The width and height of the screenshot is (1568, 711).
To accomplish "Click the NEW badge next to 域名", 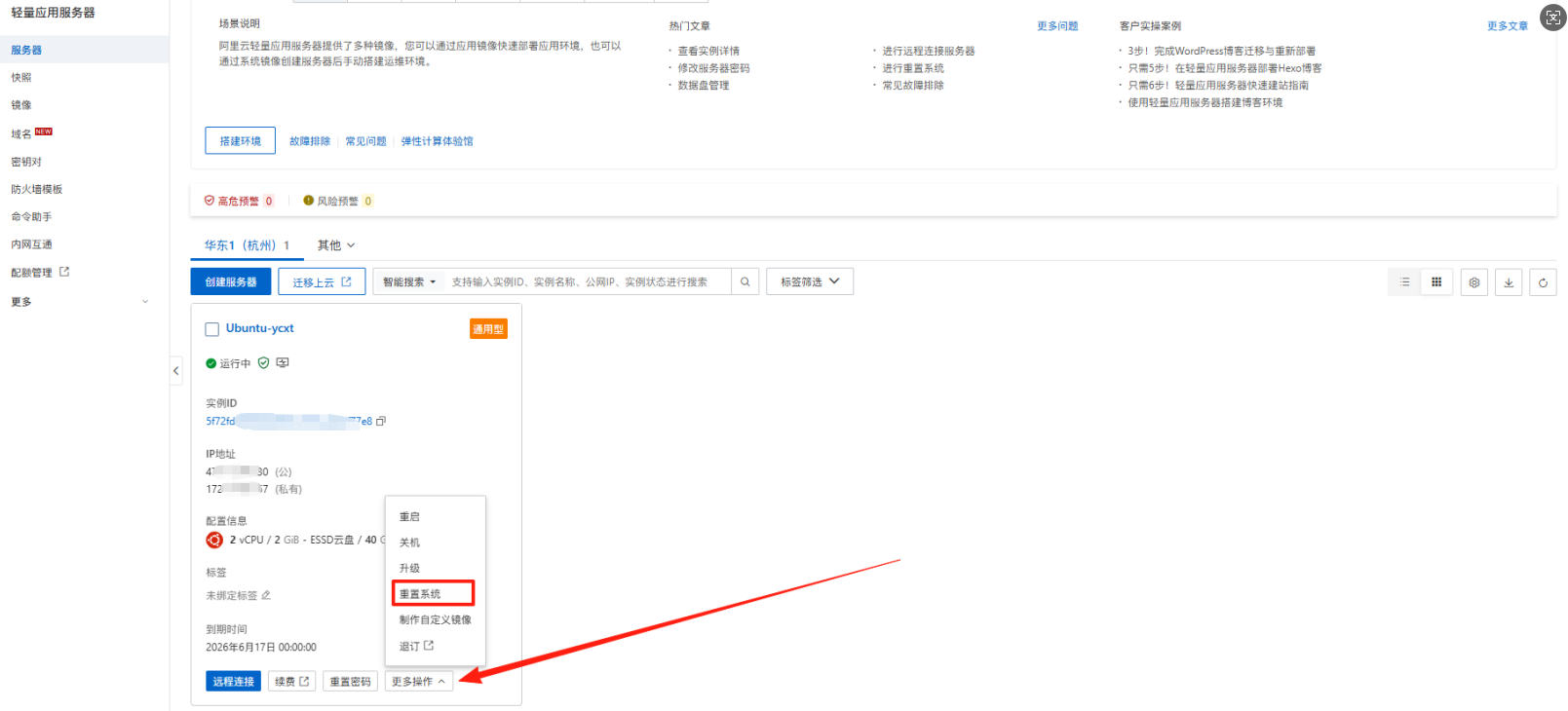I will coord(44,131).
